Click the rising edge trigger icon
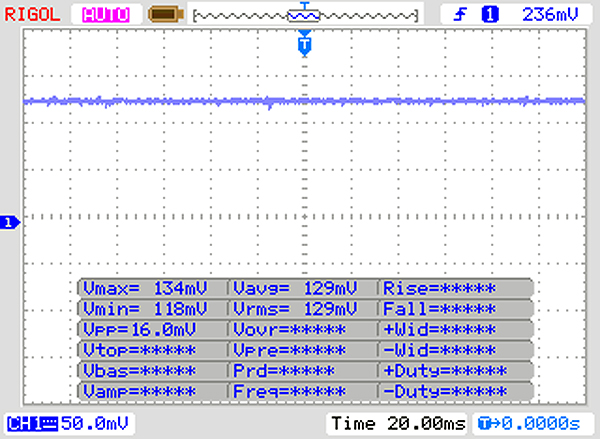 point(460,15)
